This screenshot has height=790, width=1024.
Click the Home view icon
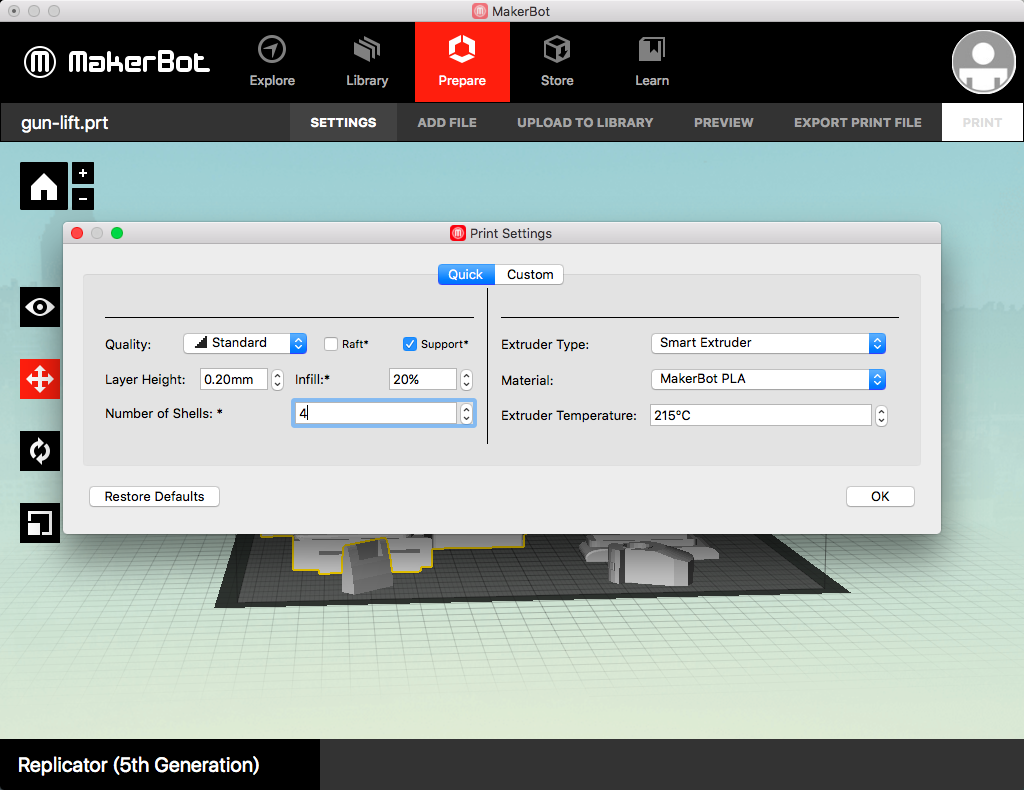tap(44, 186)
